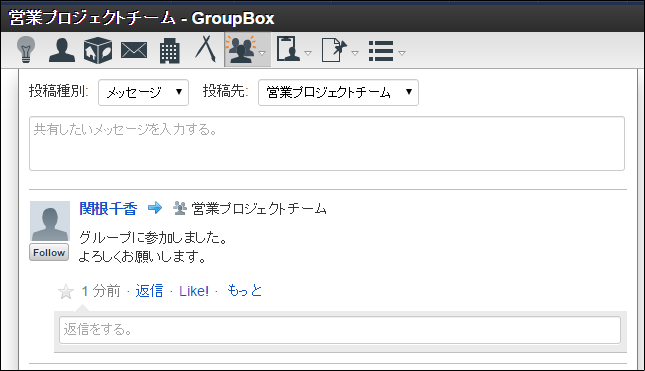Open the single person profile icon
This screenshot has width=645, height=371.
(x=62, y=50)
